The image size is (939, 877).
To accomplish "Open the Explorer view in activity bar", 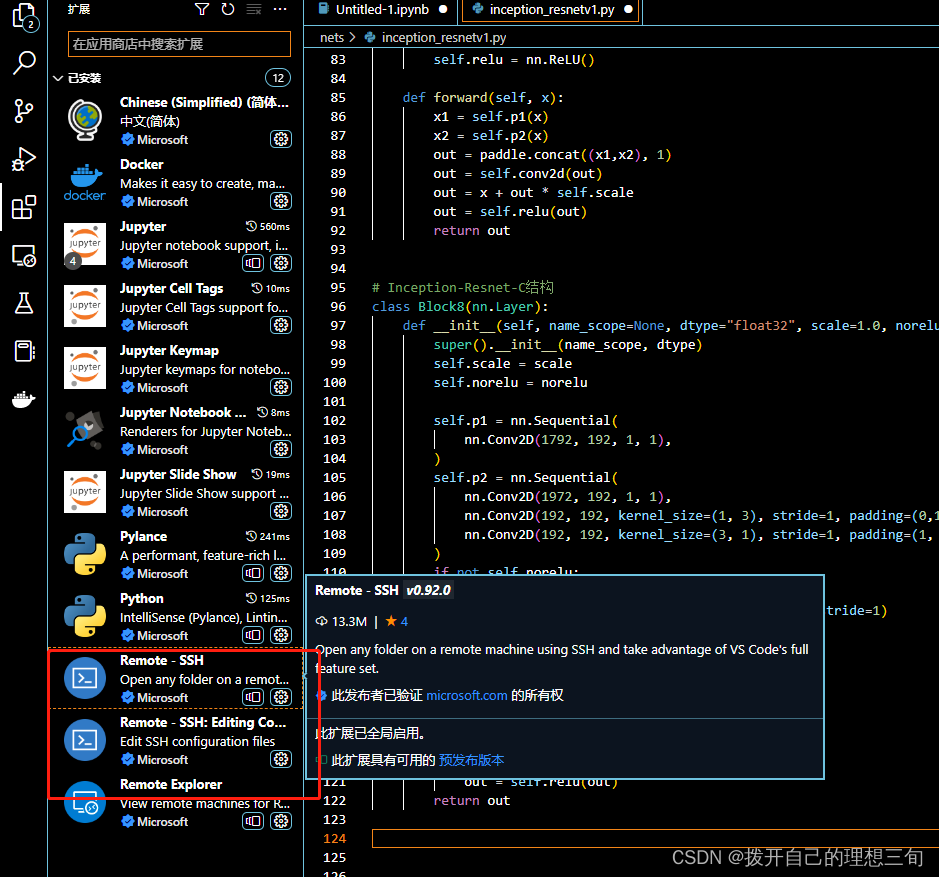I will click(24, 16).
